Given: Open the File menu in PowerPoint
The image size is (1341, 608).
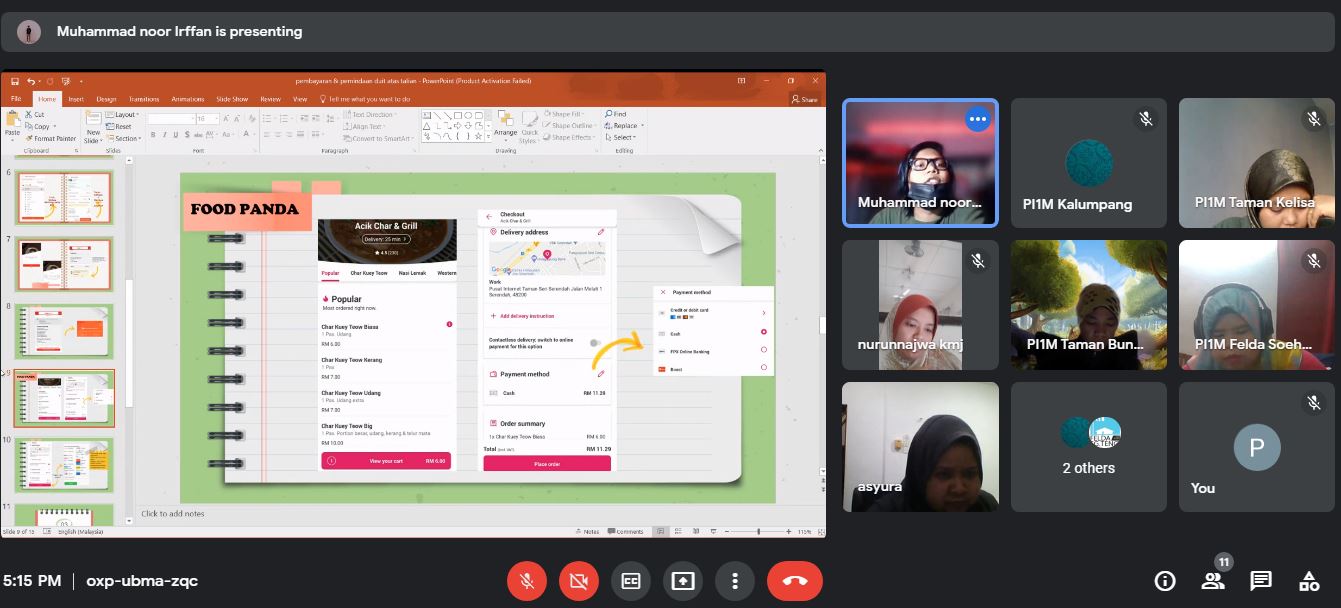Looking at the screenshot, I should click(x=16, y=99).
